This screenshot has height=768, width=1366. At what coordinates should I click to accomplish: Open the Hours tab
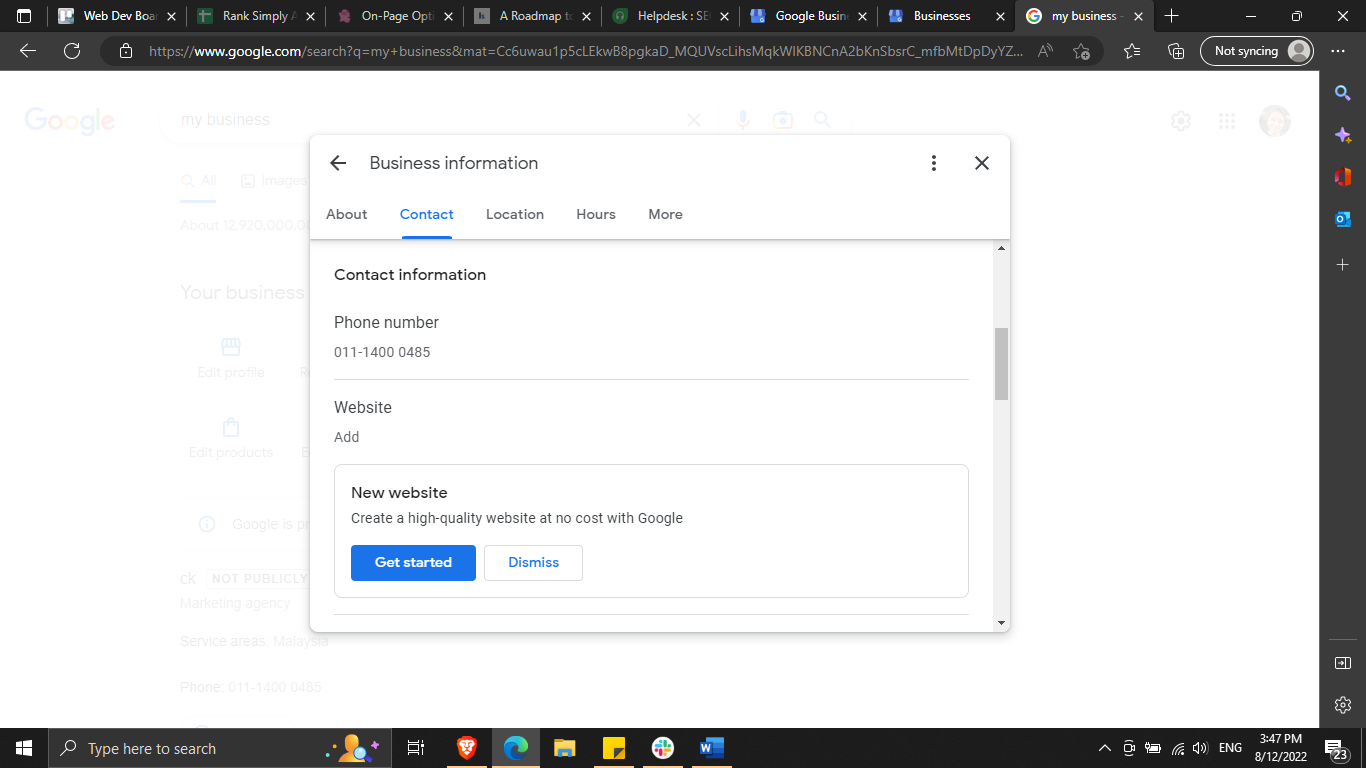(596, 214)
